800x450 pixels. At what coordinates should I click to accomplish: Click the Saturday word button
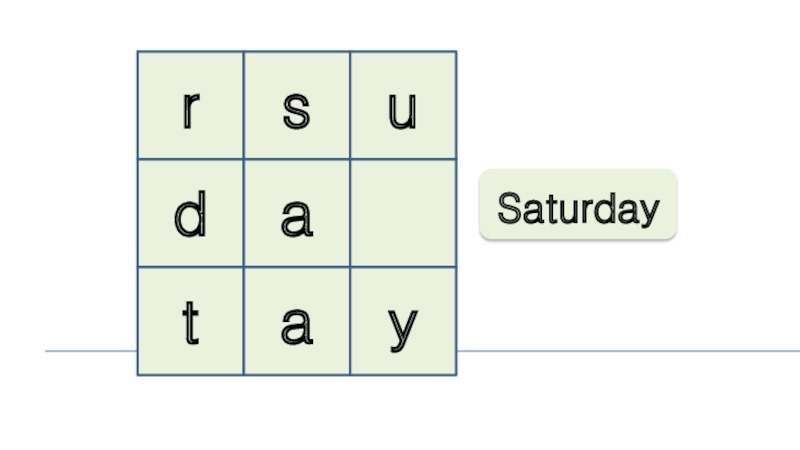click(578, 205)
